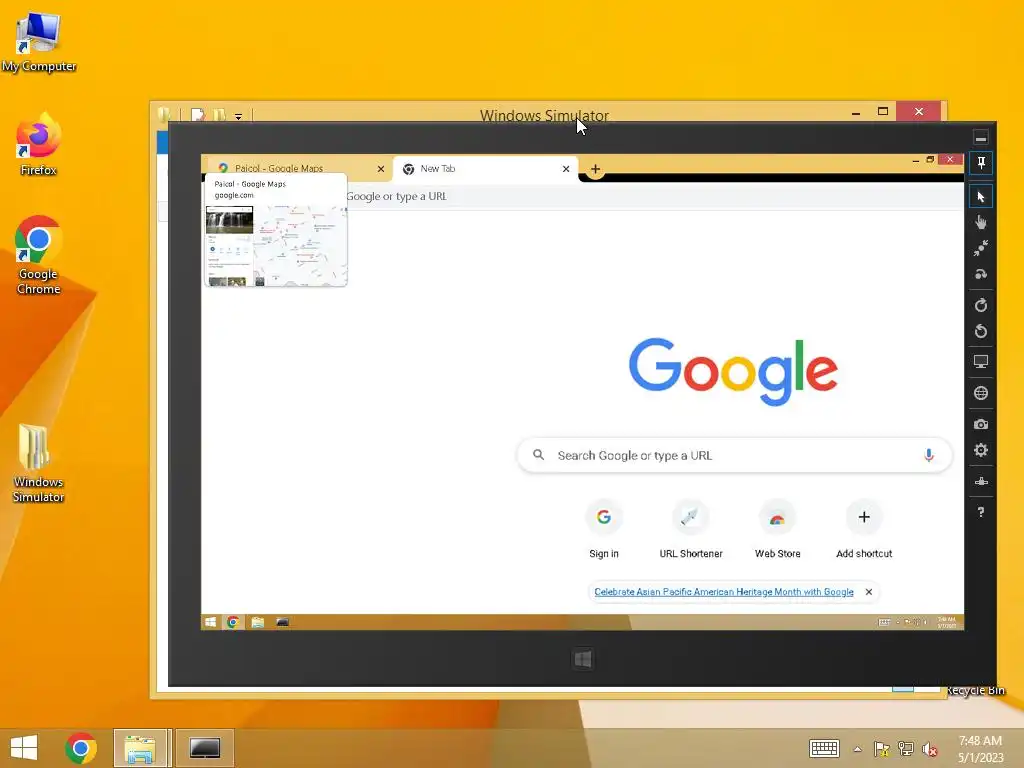Open screenshot settings gear icon
The height and width of the screenshot is (768, 1024).
[980, 450]
